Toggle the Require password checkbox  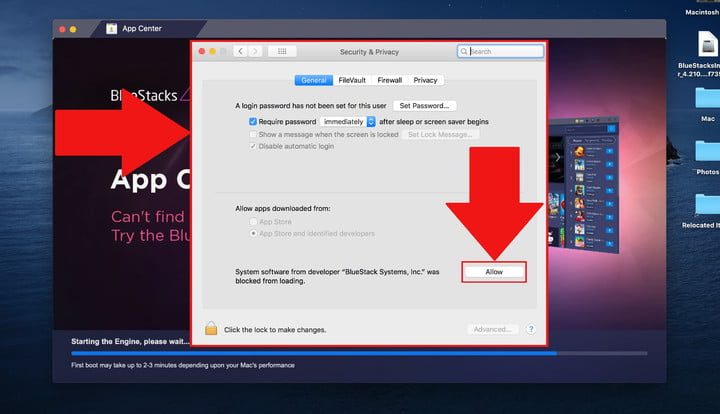coord(253,122)
